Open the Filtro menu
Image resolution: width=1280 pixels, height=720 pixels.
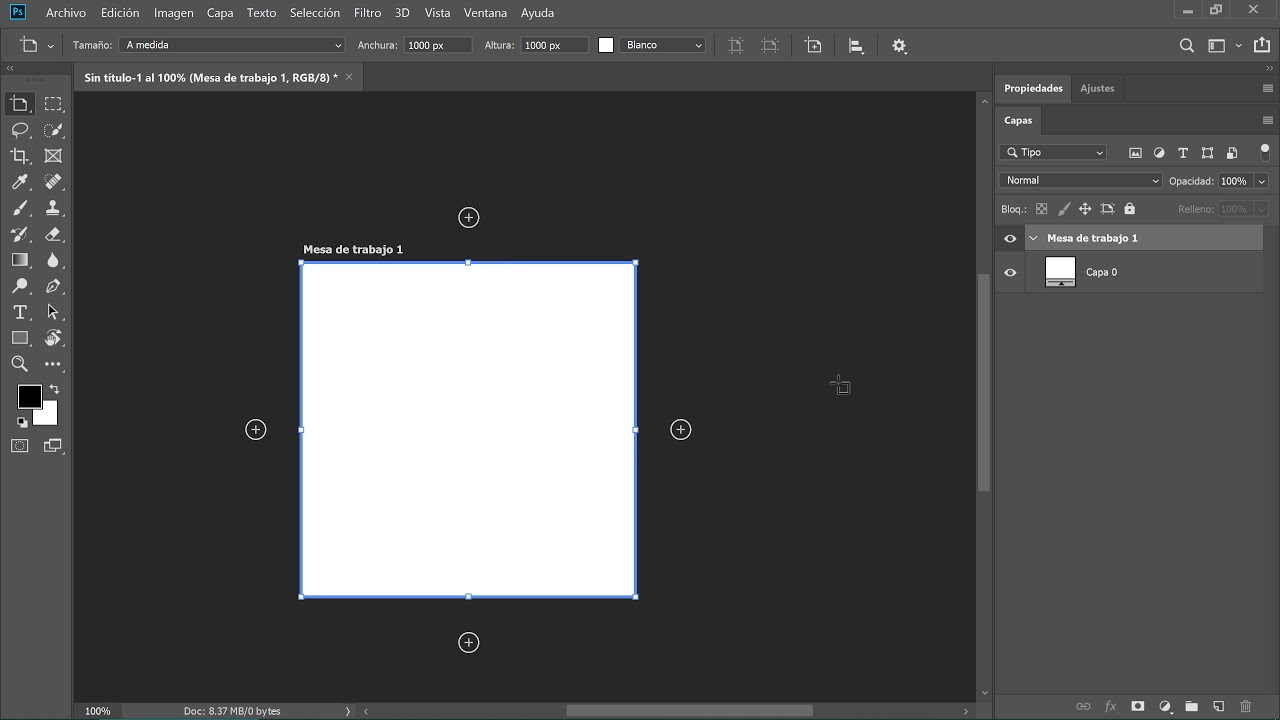pos(367,13)
